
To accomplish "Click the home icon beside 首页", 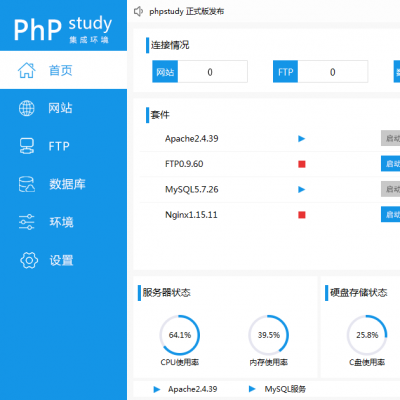I will (27, 70).
